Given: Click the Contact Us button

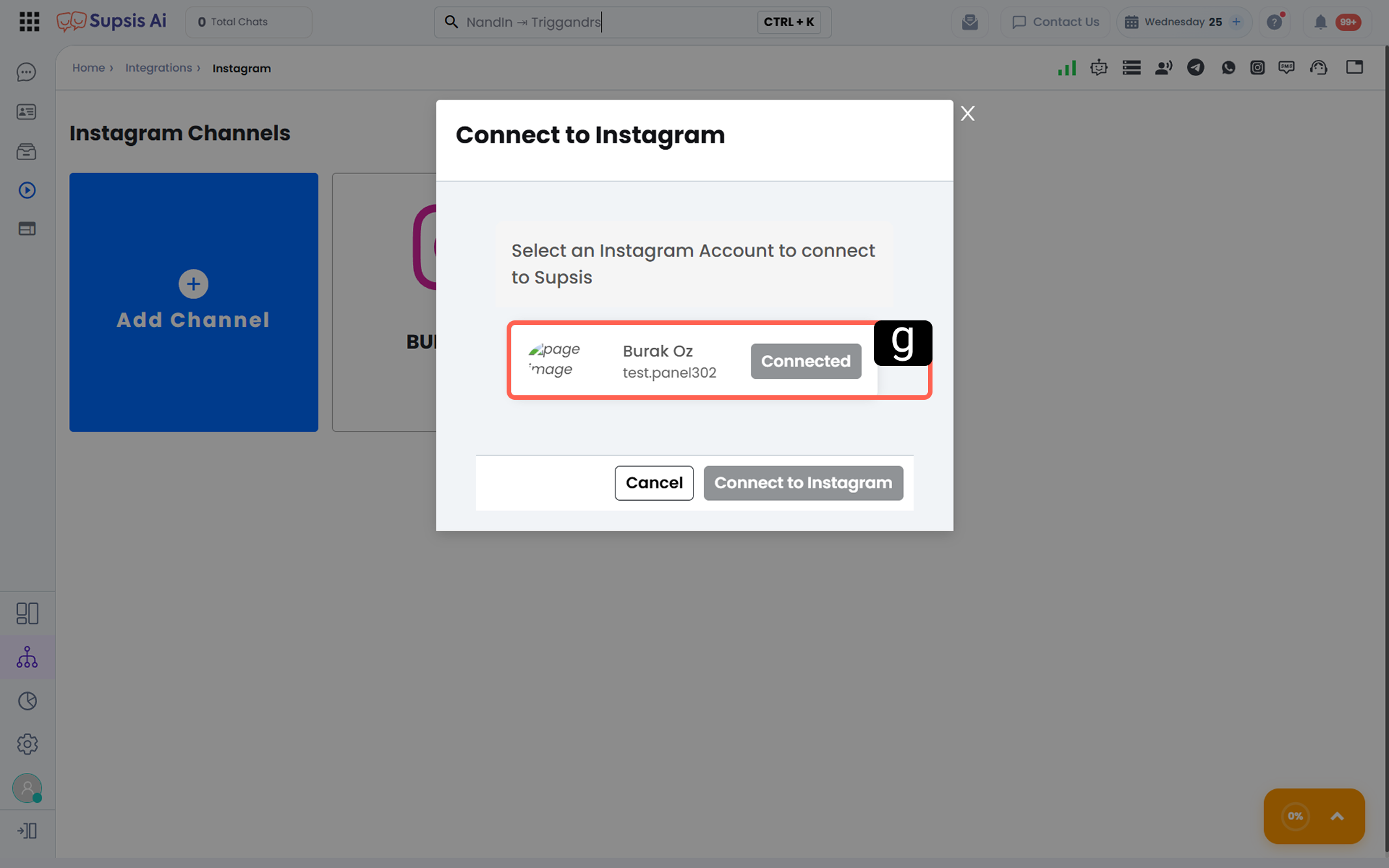Looking at the screenshot, I should [1055, 22].
